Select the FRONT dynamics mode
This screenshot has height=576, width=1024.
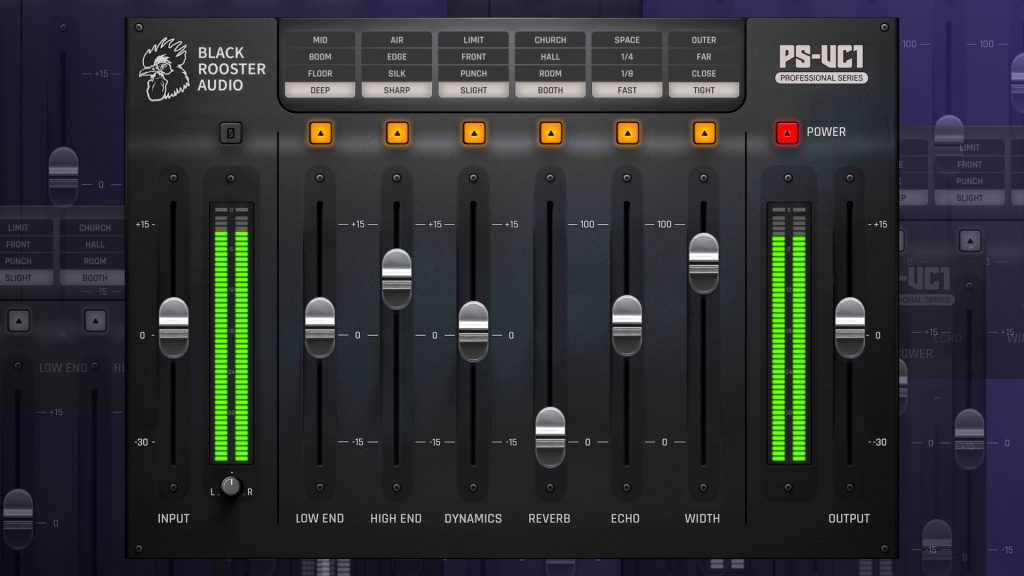pos(473,57)
